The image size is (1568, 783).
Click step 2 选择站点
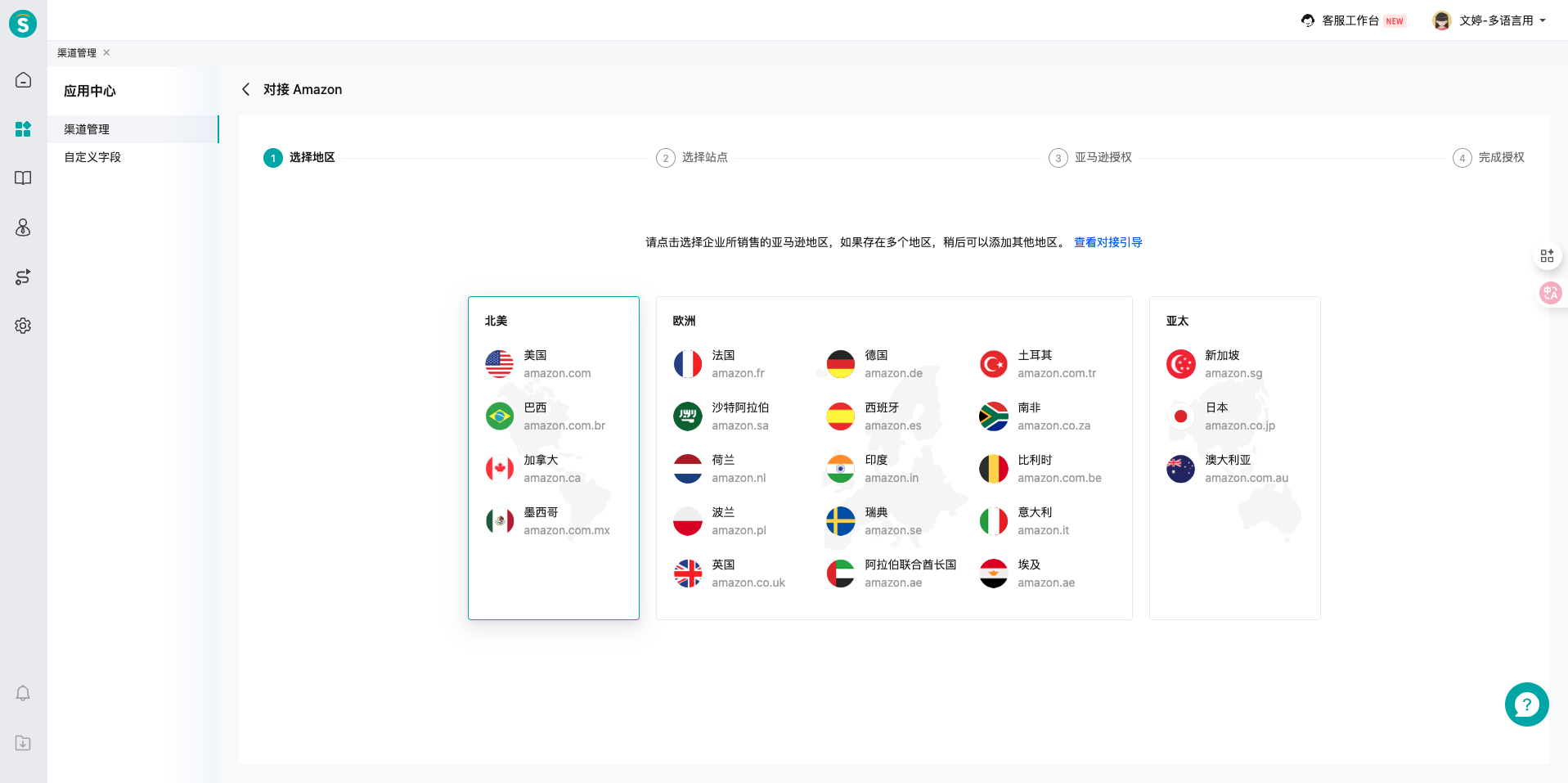click(692, 157)
